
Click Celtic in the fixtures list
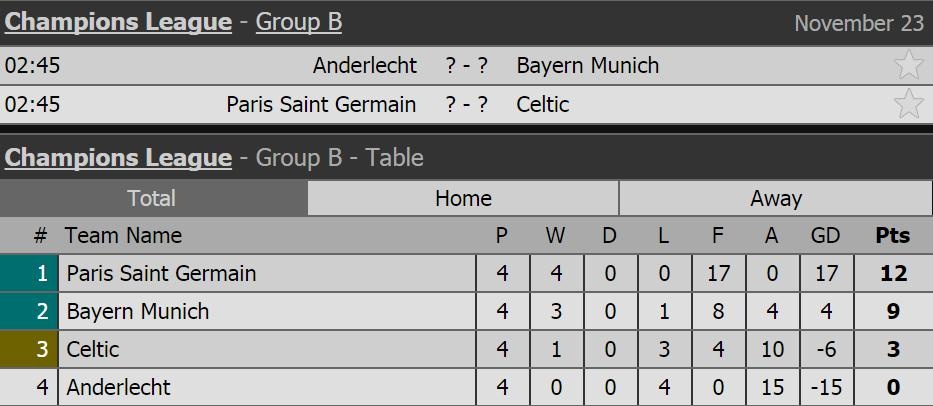click(543, 104)
